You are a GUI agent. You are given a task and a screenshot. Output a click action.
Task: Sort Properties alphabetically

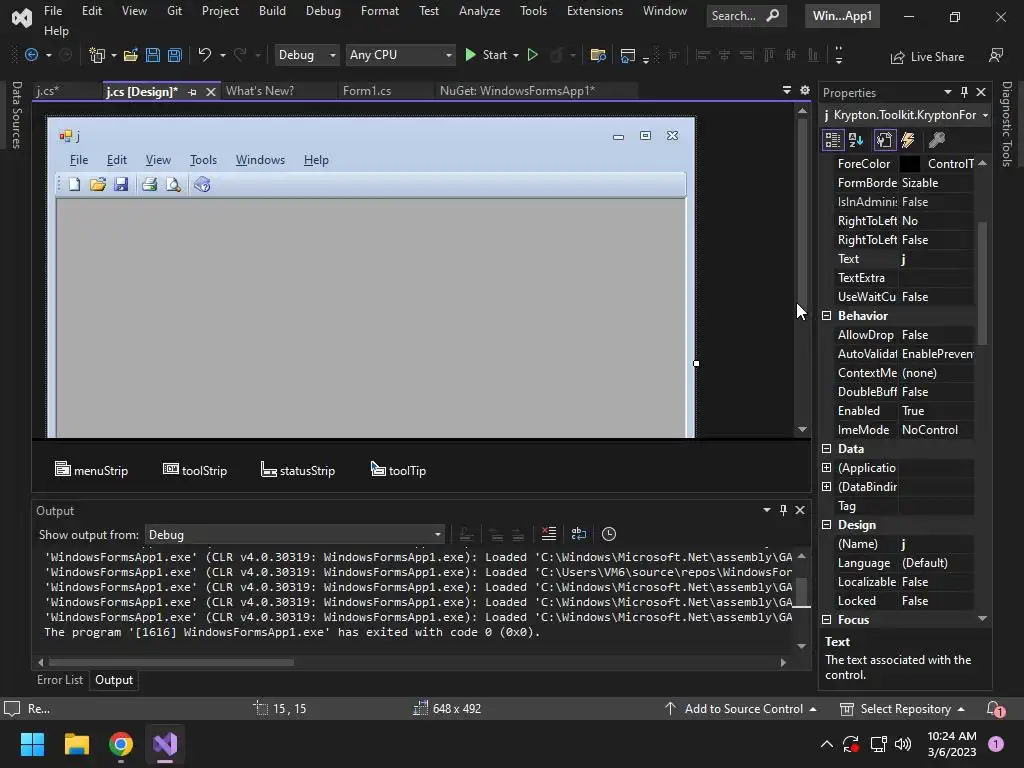point(856,140)
